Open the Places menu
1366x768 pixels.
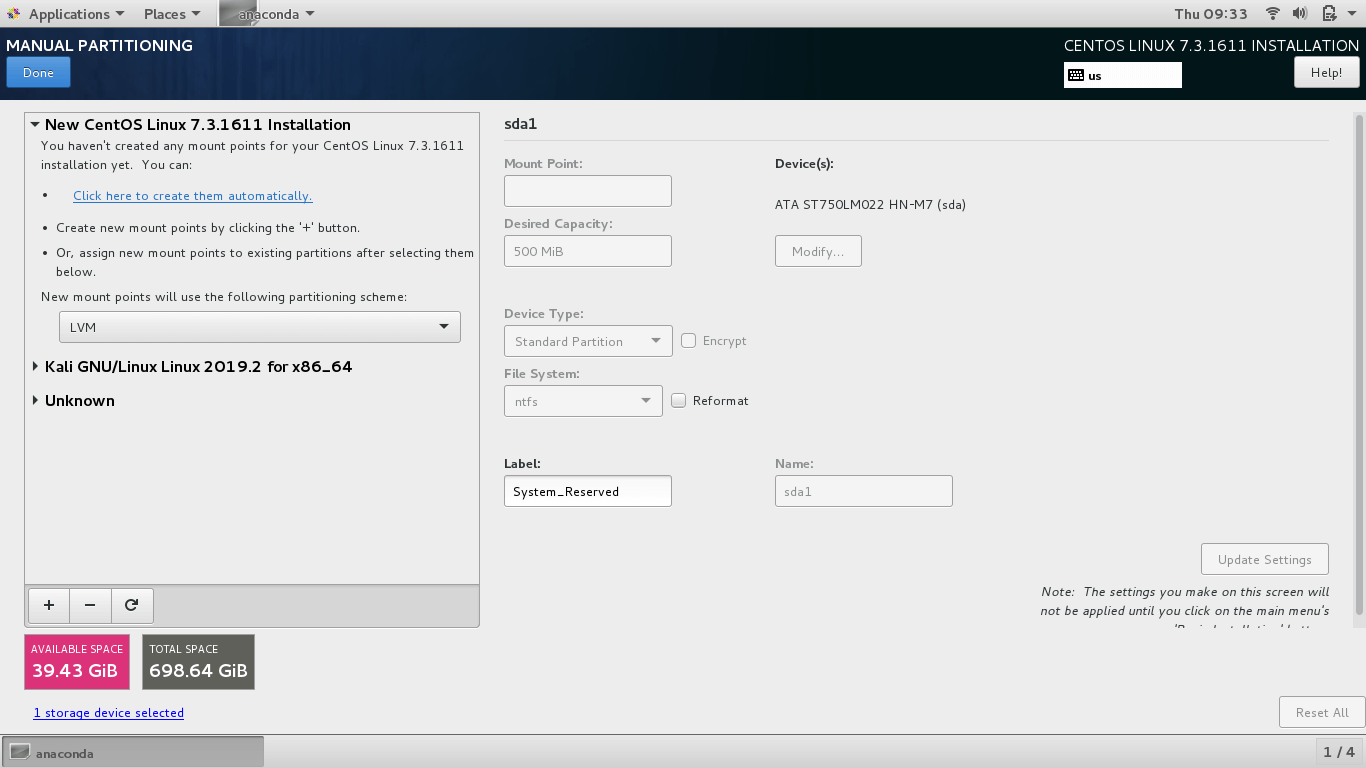pos(172,14)
